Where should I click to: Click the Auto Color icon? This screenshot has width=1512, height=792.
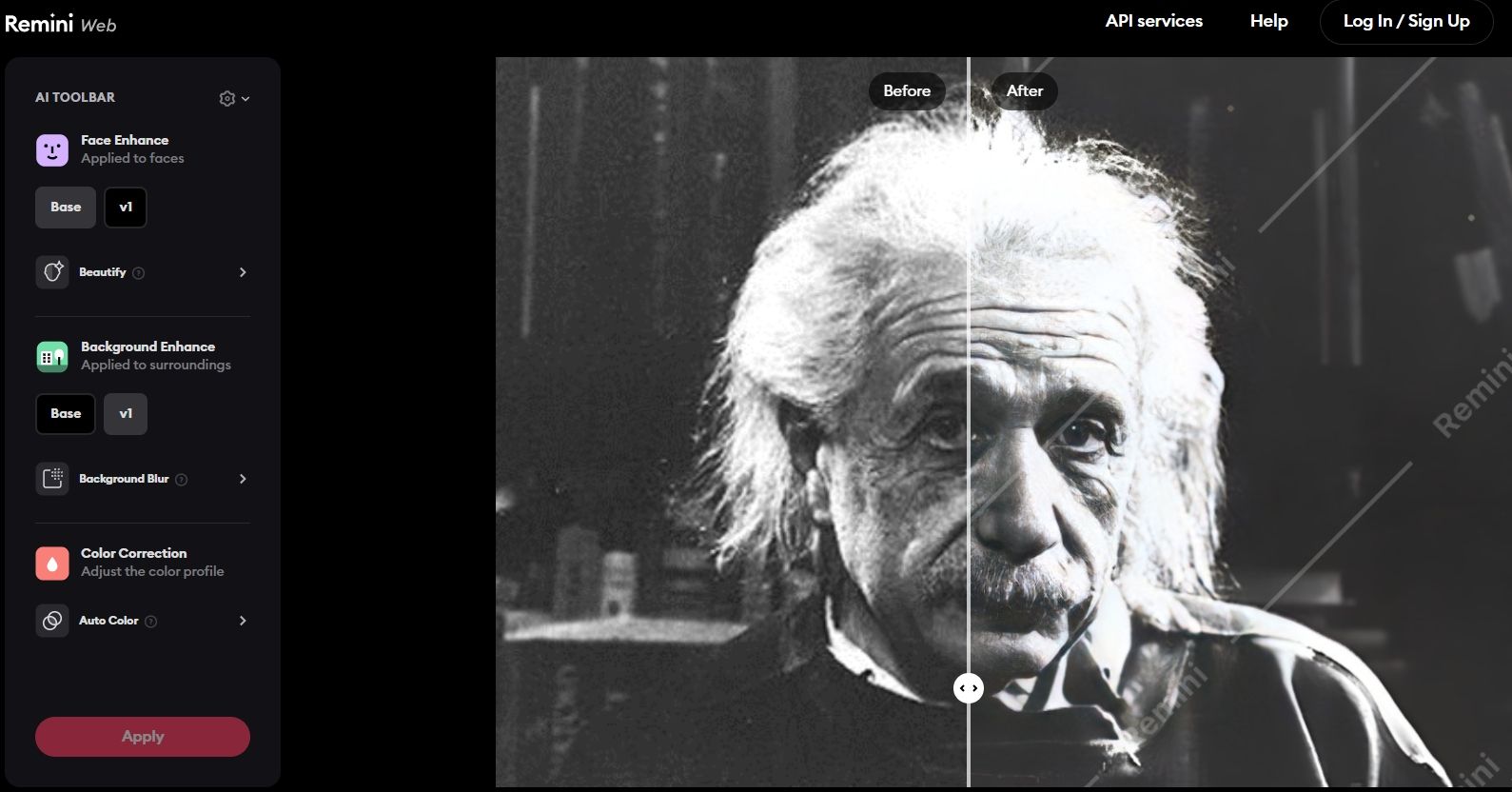(52, 621)
